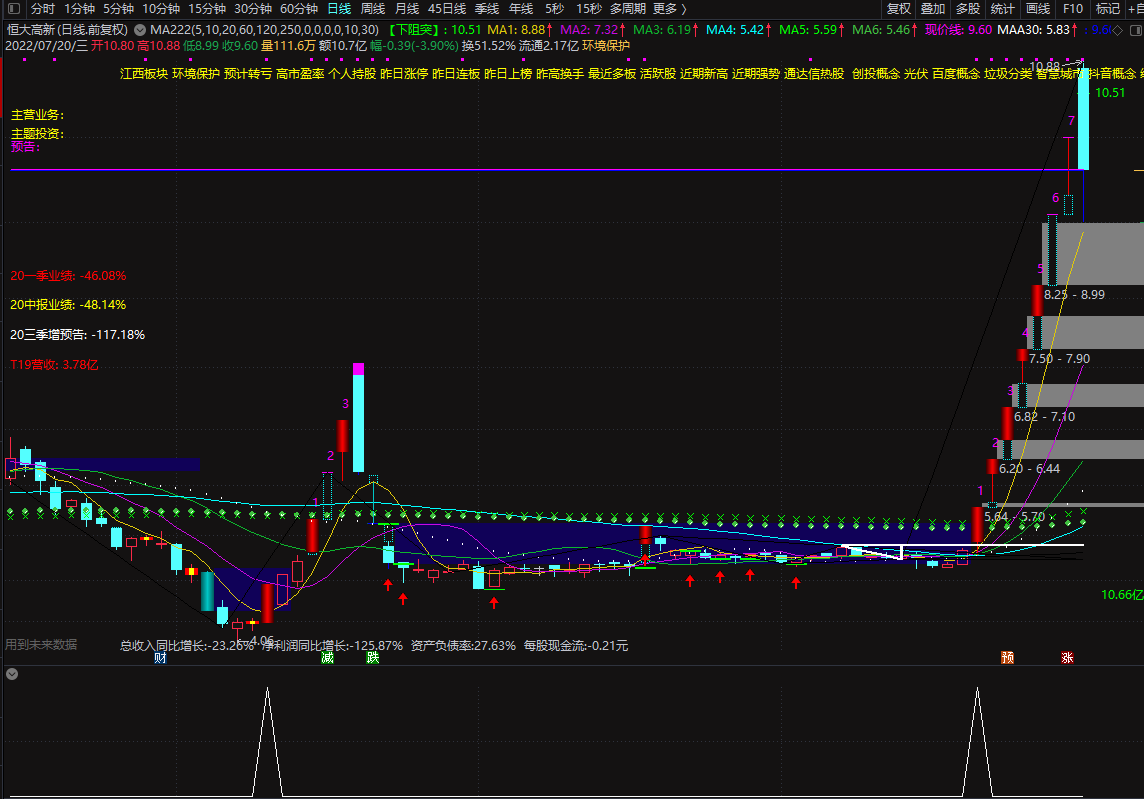
Task: Click the 20一季业绩 -46.08% text
Action: pos(68,276)
